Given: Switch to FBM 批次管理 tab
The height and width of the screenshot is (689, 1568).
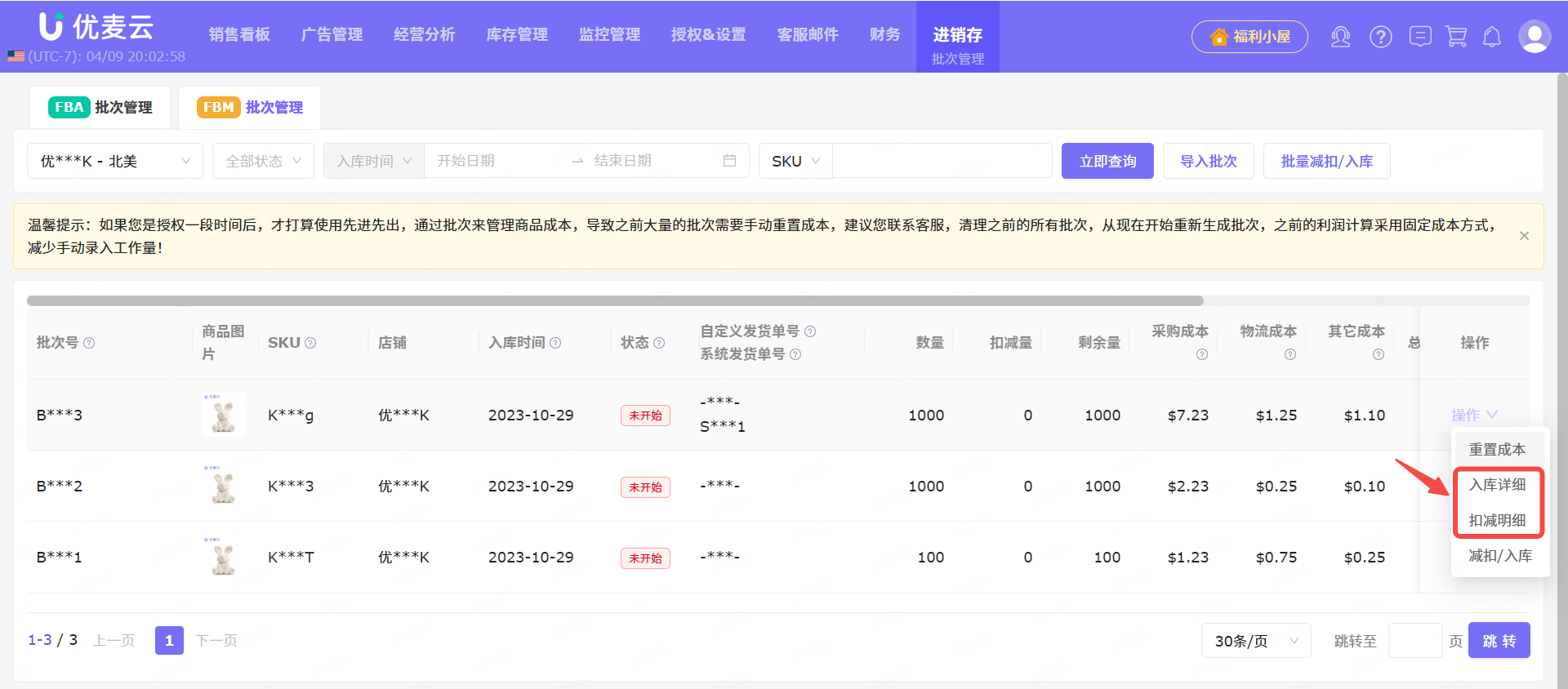Looking at the screenshot, I should coord(250,108).
